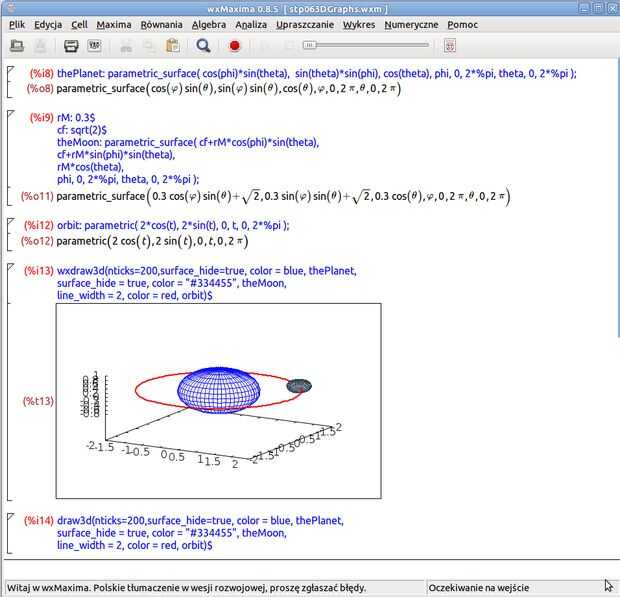Viewport: 620px width, 597px height.
Task: Open the Pomoc menu
Action: point(462,25)
